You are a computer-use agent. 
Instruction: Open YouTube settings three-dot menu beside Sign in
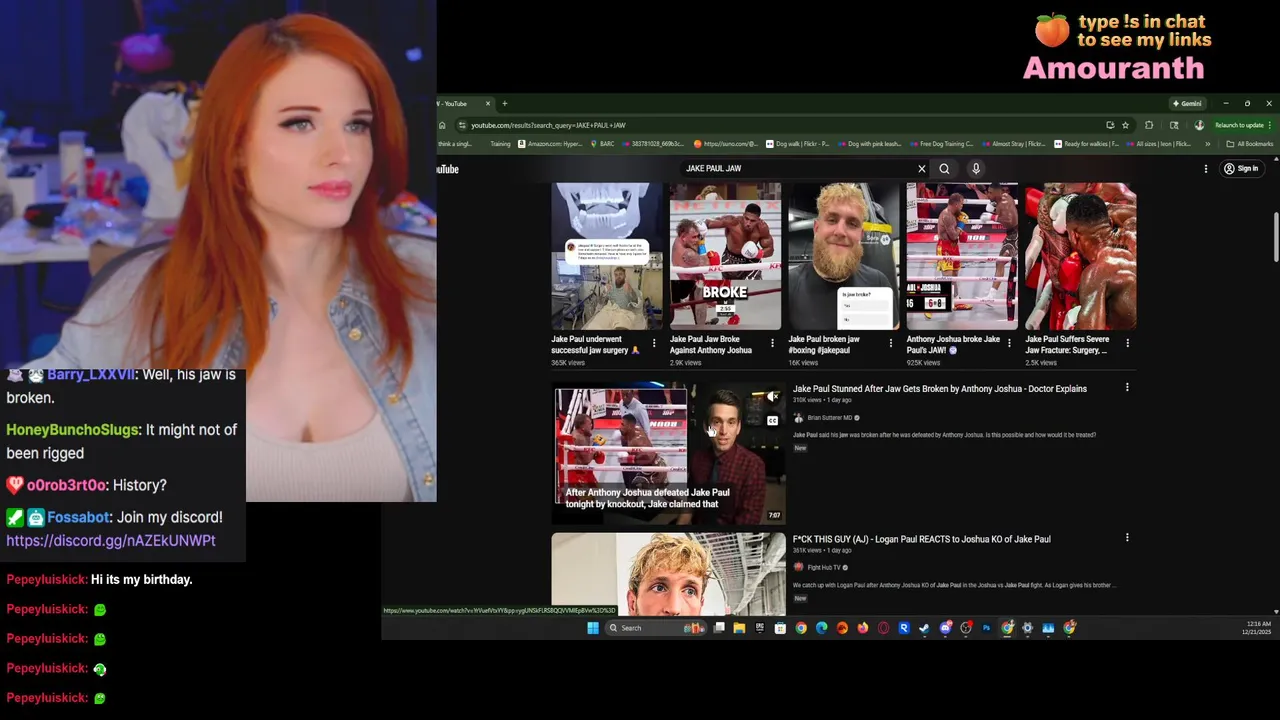click(1206, 169)
